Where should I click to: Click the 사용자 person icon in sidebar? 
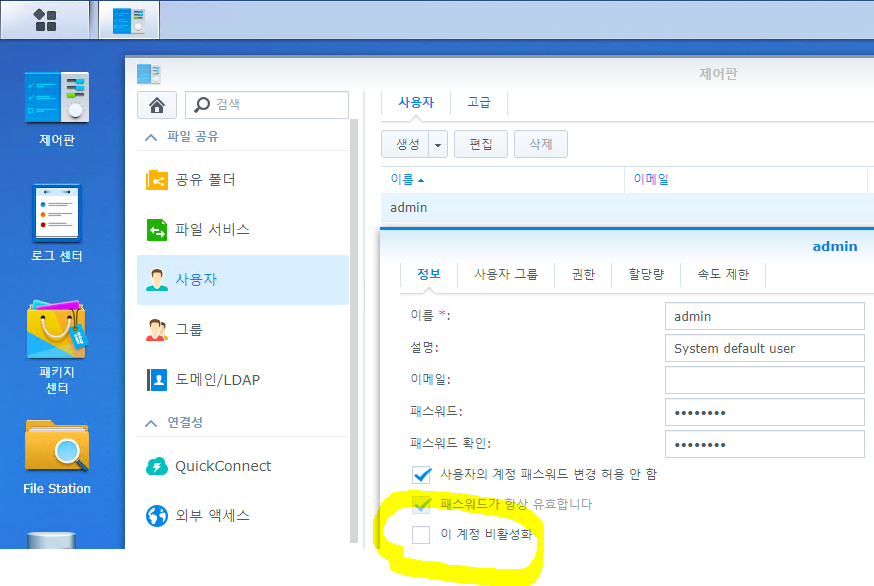tap(157, 280)
